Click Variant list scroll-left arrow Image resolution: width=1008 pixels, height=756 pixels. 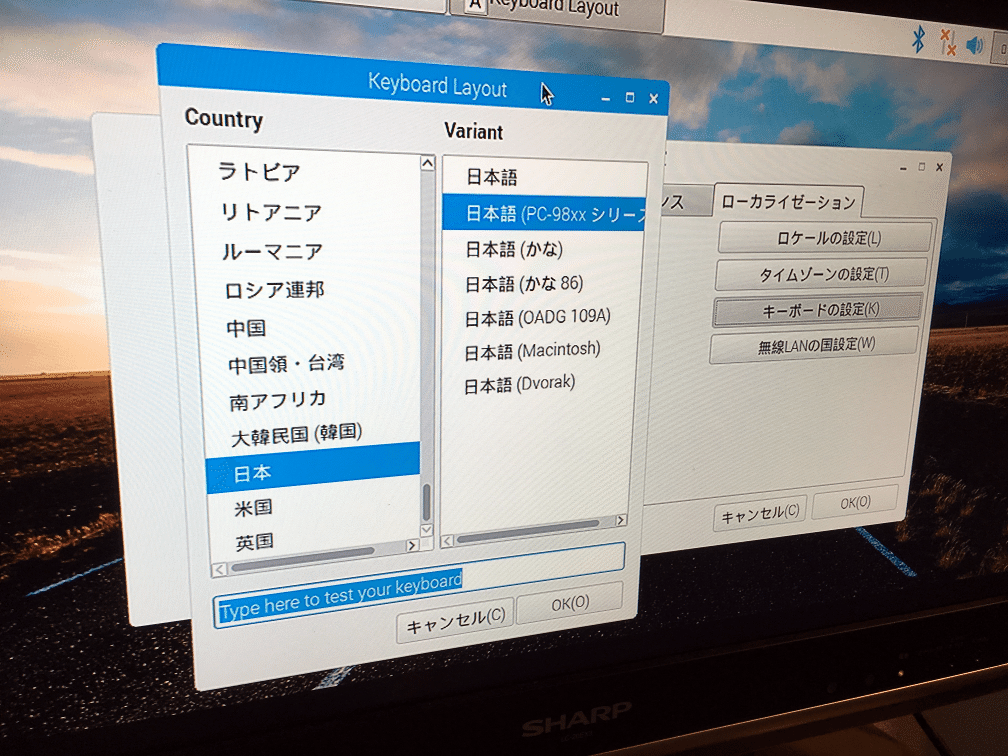click(447, 541)
